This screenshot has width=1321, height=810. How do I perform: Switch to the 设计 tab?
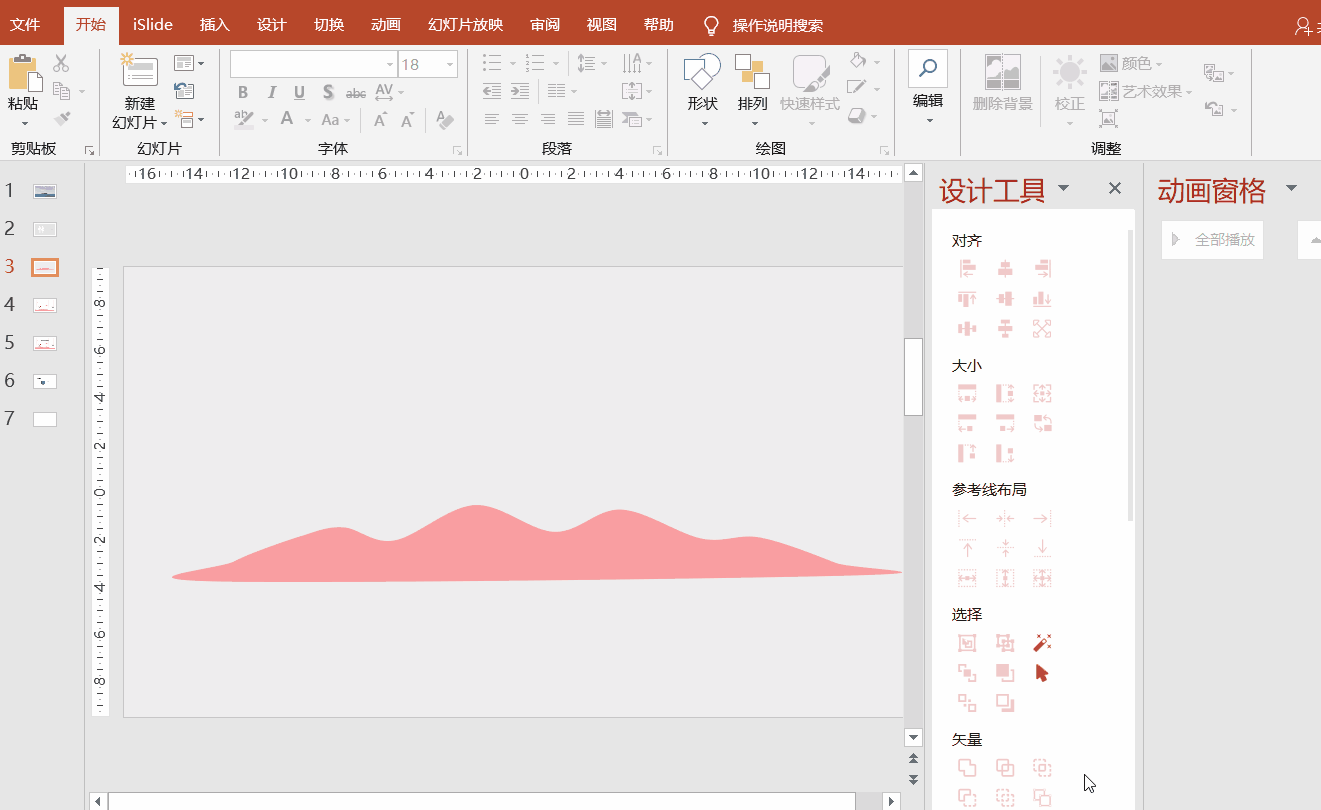pyautogui.click(x=271, y=25)
